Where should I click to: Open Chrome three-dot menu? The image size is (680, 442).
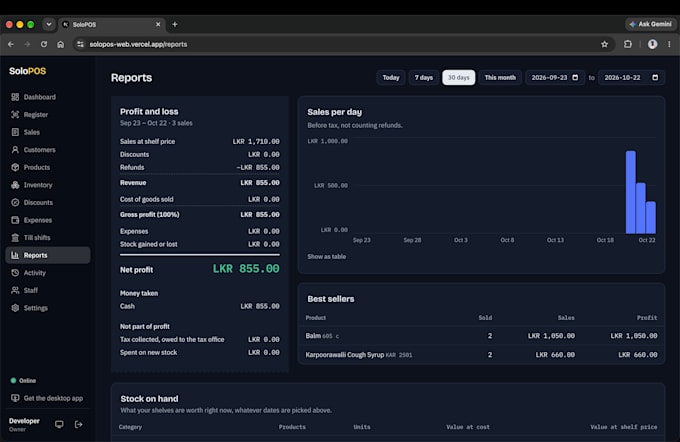(x=669, y=44)
